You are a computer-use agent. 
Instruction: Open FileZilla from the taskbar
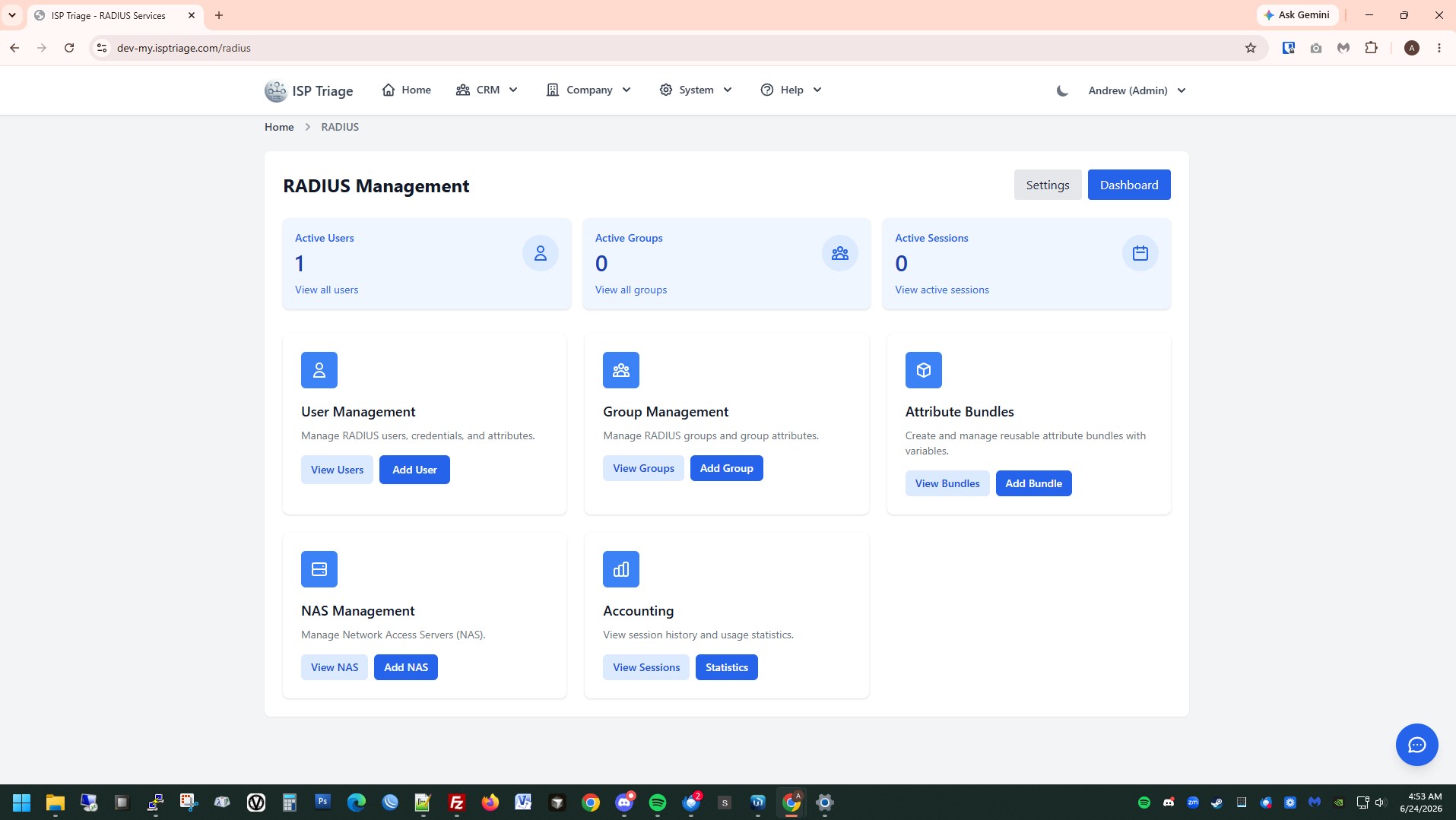[457, 803]
